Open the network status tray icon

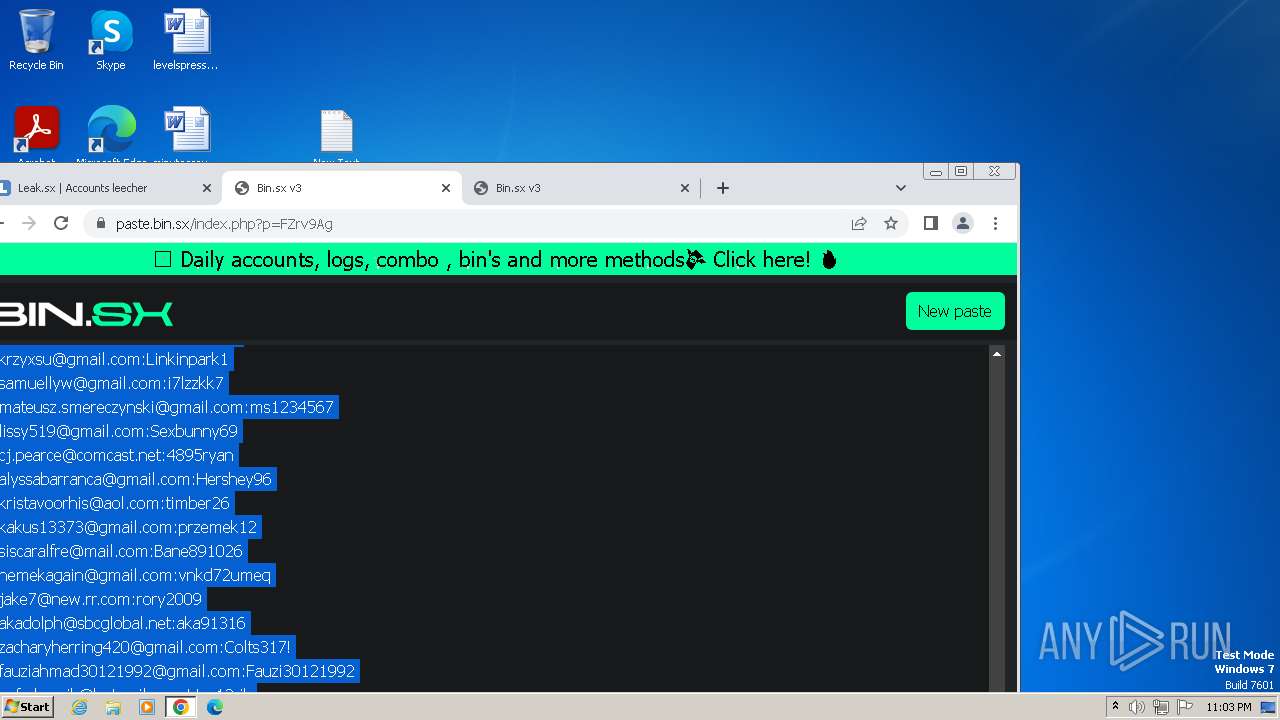click(1160, 707)
